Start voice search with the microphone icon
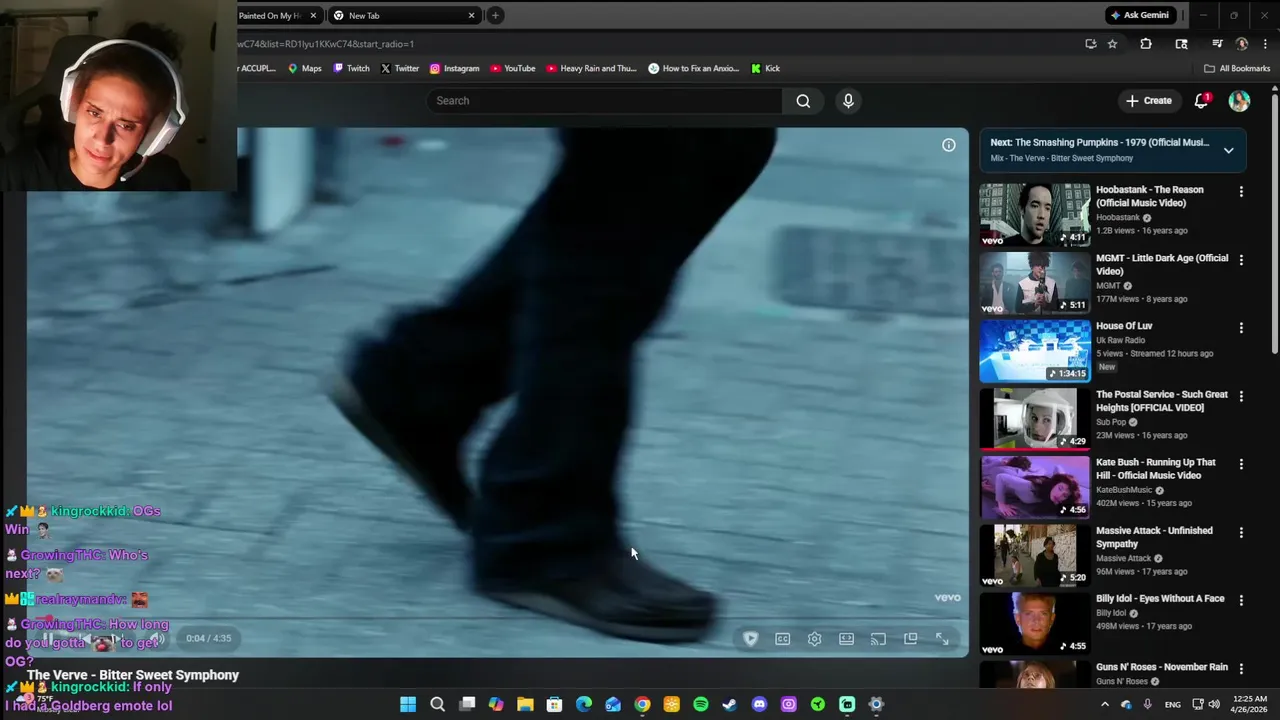This screenshot has height=720, width=1280. click(x=848, y=101)
